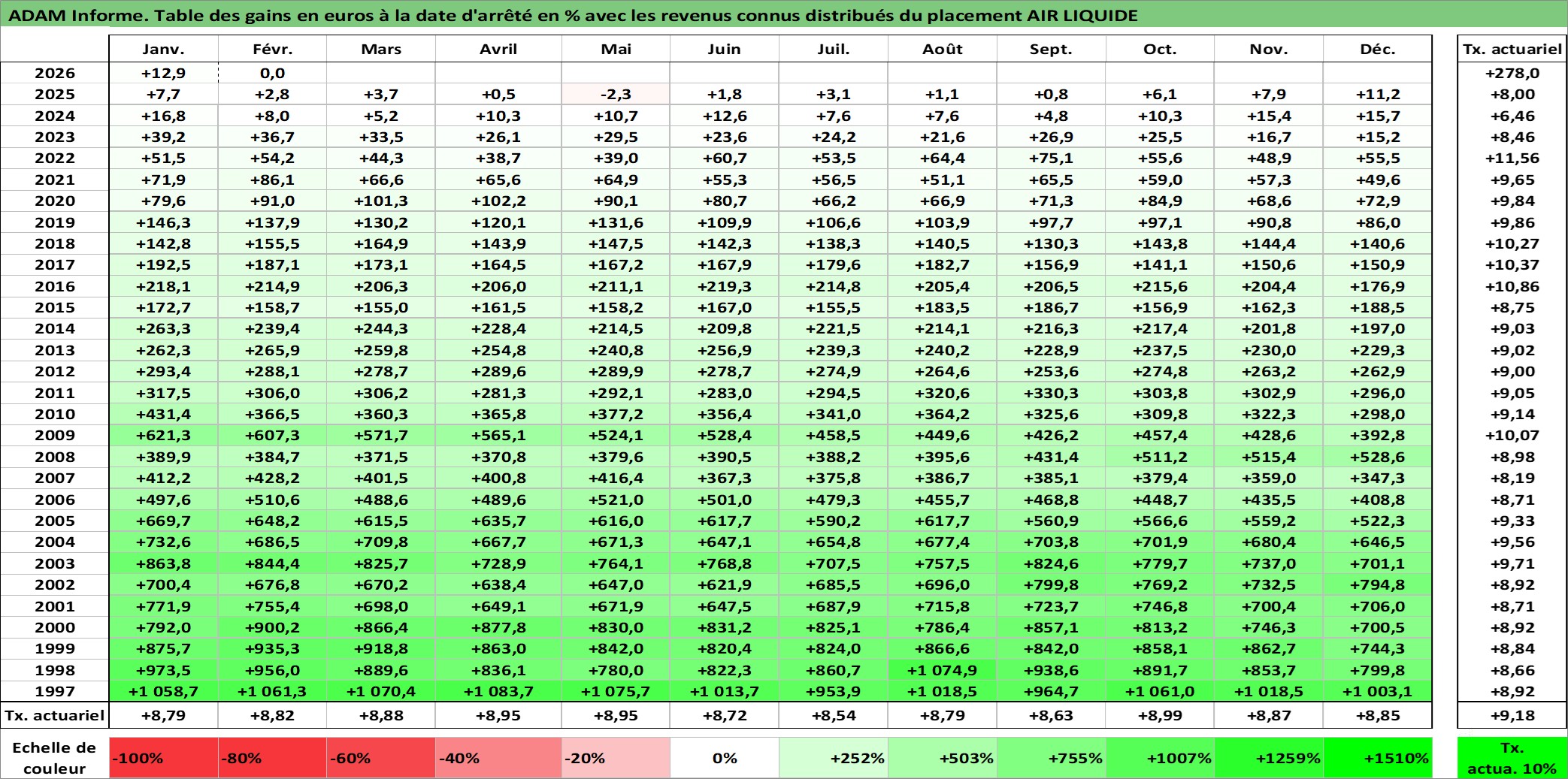Click the +278,0 actuarial rate for 2026
The width and height of the screenshot is (1568, 779).
click(1512, 73)
